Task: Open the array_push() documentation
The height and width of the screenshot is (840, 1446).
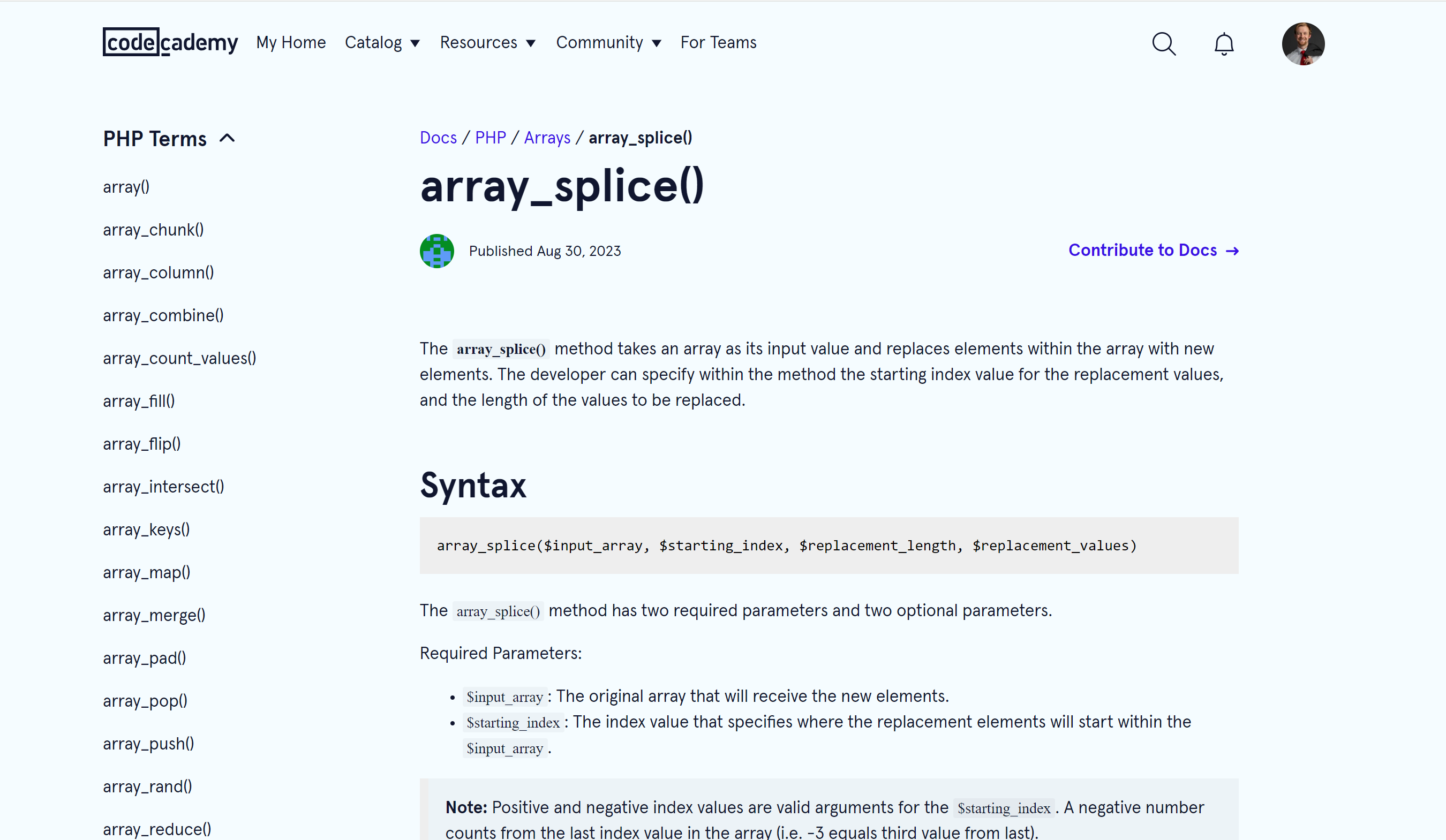Action: pyautogui.click(x=149, y=743)
